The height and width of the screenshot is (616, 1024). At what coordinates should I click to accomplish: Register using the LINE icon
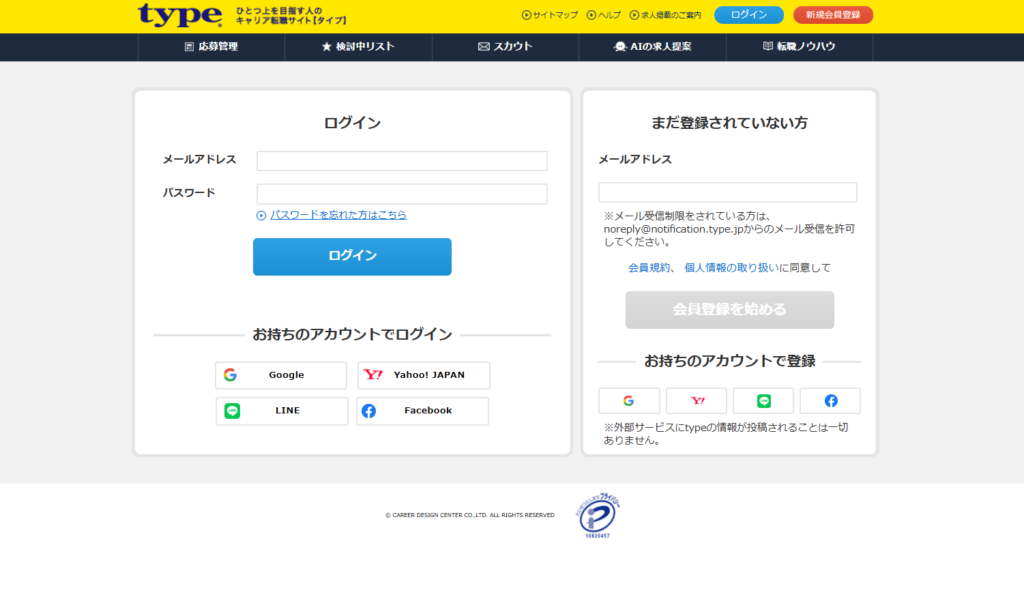[763, 401]
